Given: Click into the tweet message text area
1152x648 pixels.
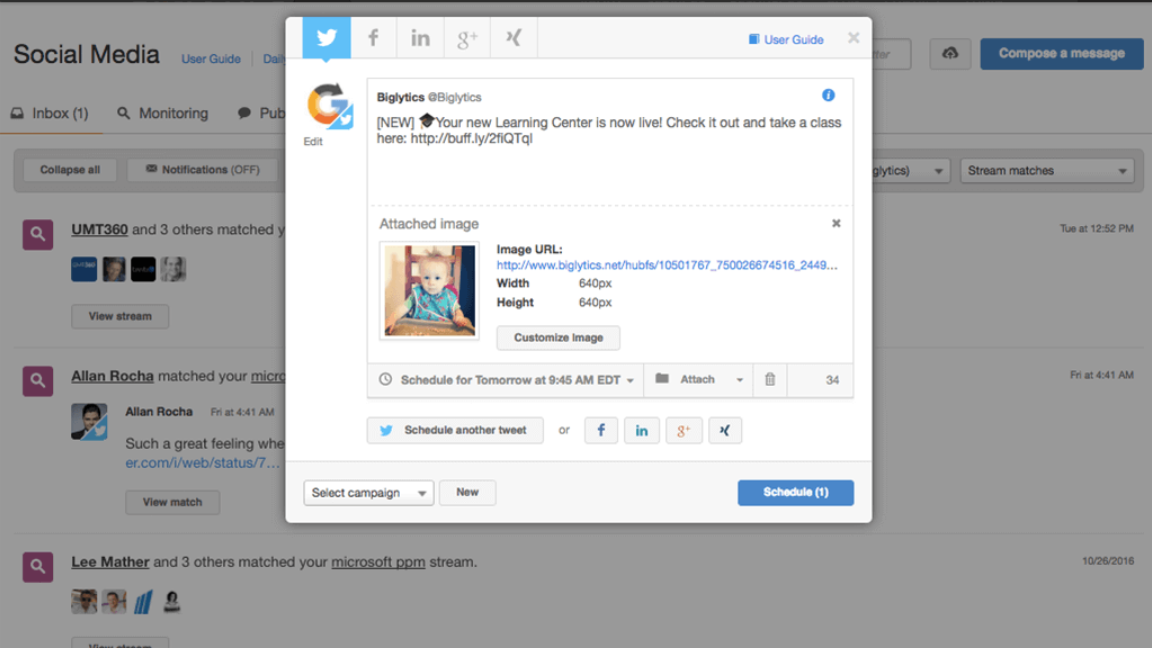Looking at the screenshot, I should pos(610,158).
